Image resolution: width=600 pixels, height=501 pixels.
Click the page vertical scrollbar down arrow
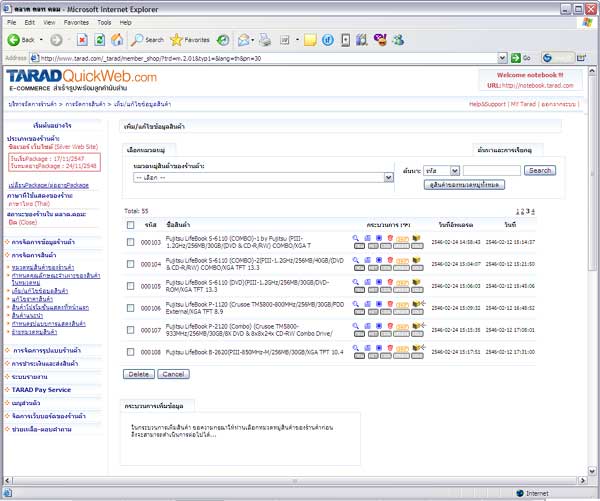pos(592,471)
